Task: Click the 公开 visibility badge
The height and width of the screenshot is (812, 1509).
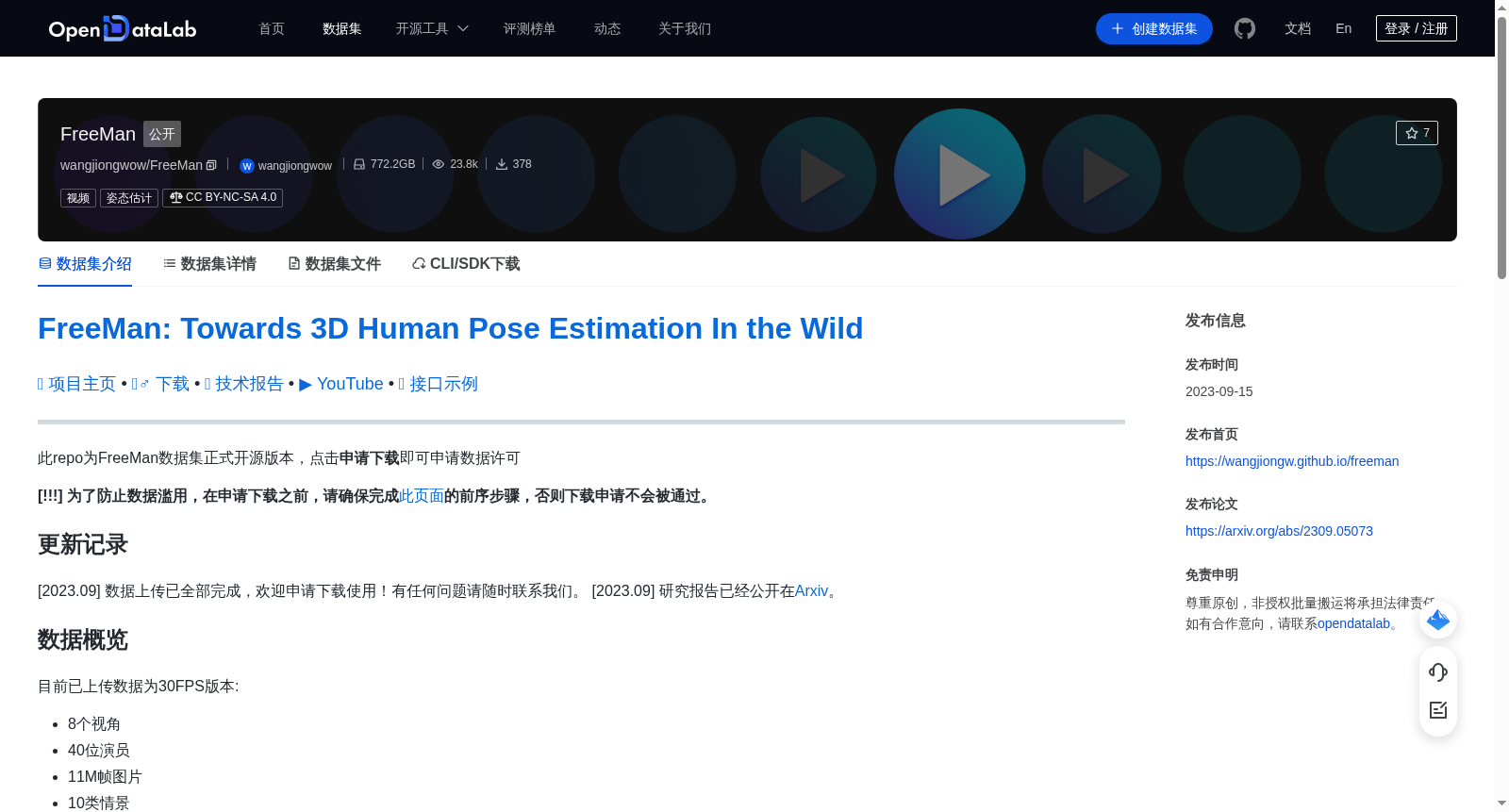Action: (x=162, y=134)
